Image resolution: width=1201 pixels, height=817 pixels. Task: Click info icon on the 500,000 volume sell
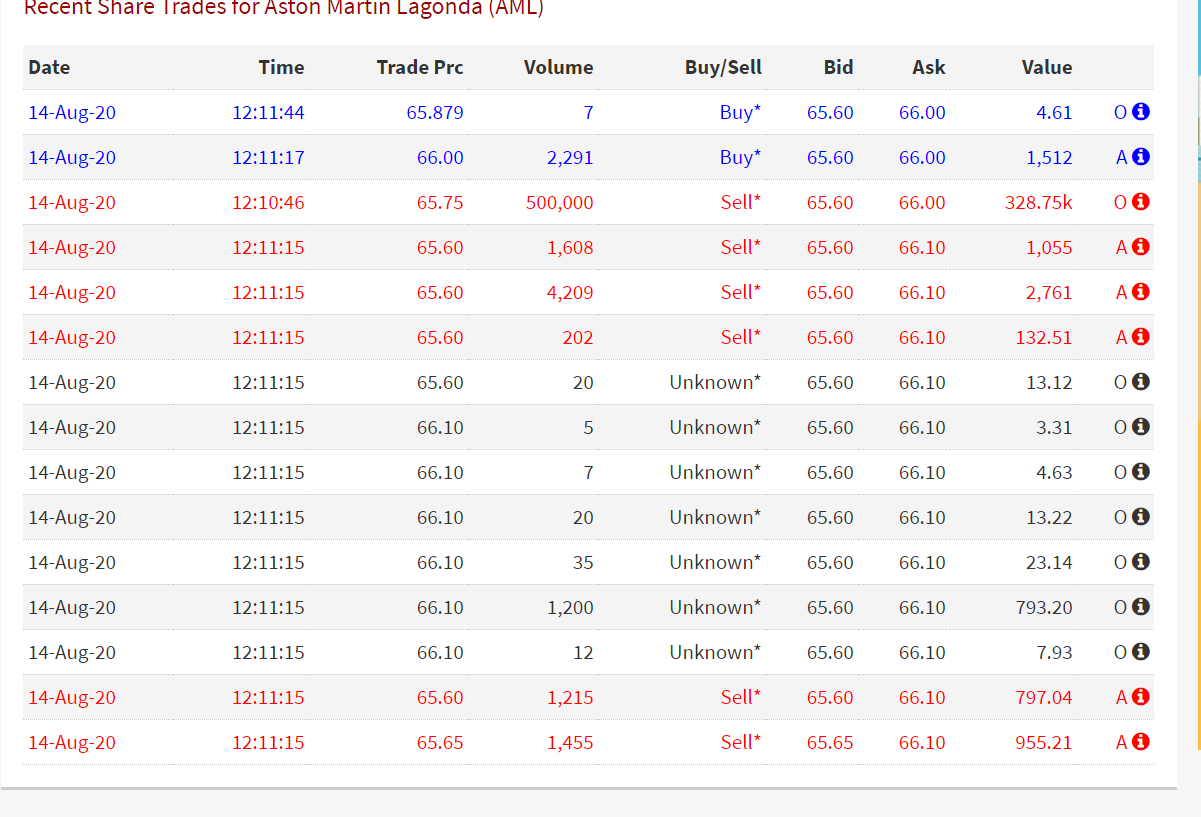(1140, 202)
